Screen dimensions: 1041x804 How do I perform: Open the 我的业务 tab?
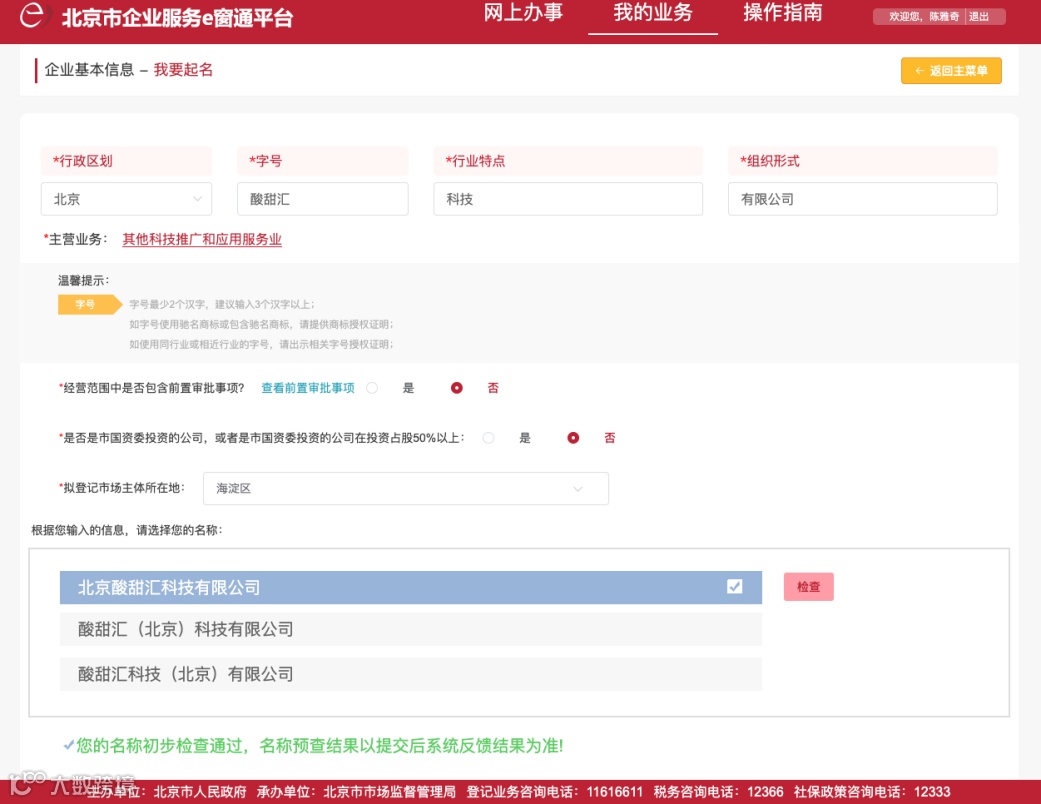pos(653,13)
